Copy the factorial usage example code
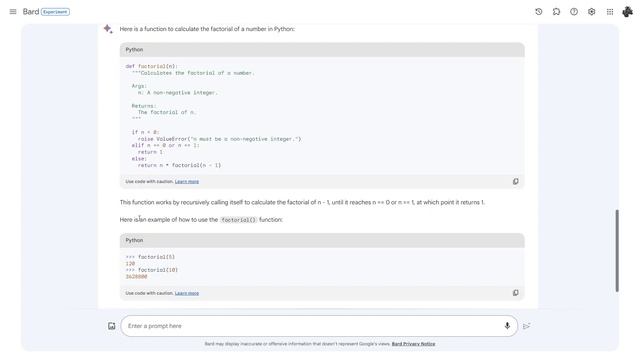The height and width of the screenshot is (360, 640). pos(516,293)
